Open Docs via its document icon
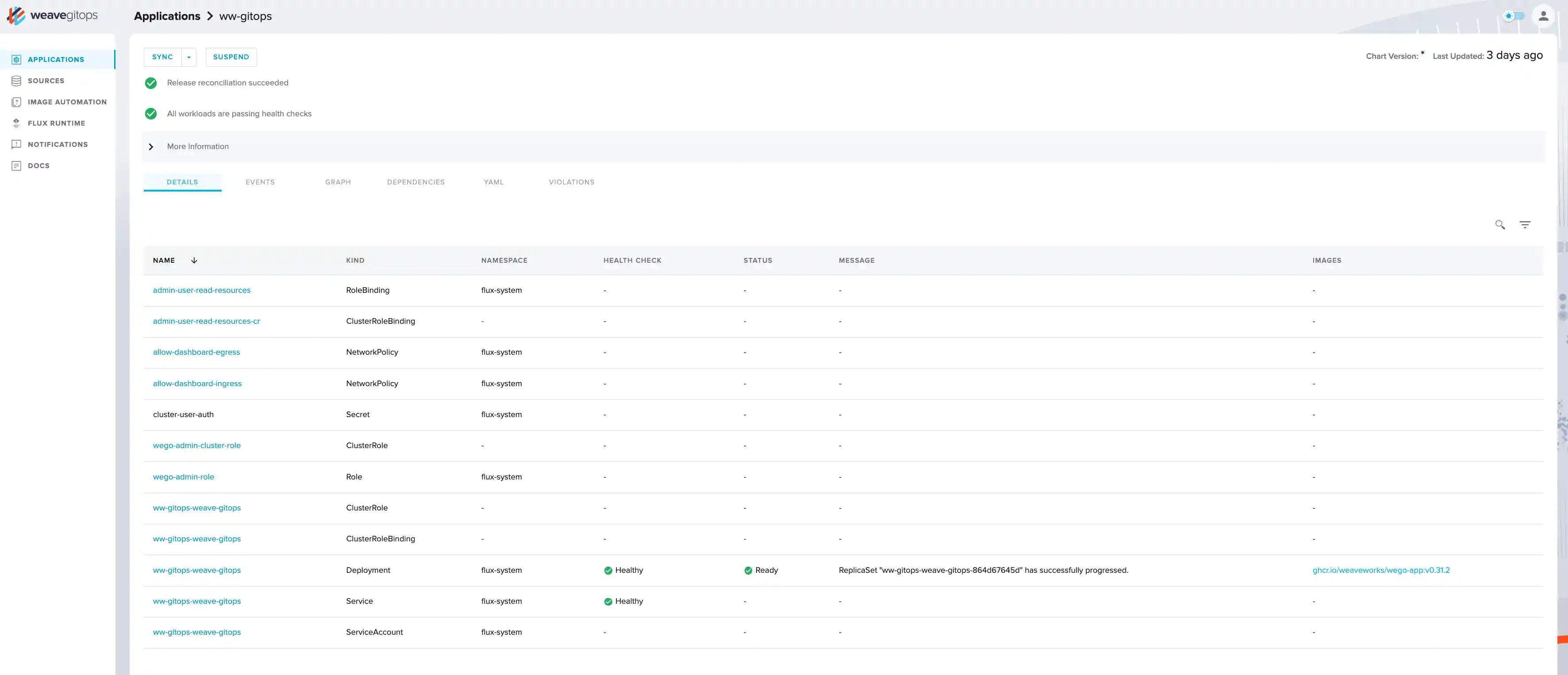 point(16,165)
